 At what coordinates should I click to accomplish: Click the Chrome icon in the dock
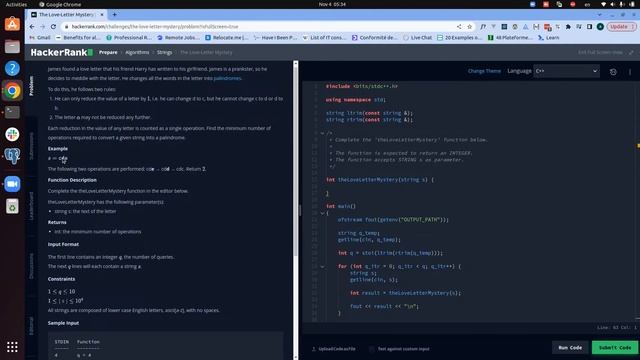pos(12,90)
